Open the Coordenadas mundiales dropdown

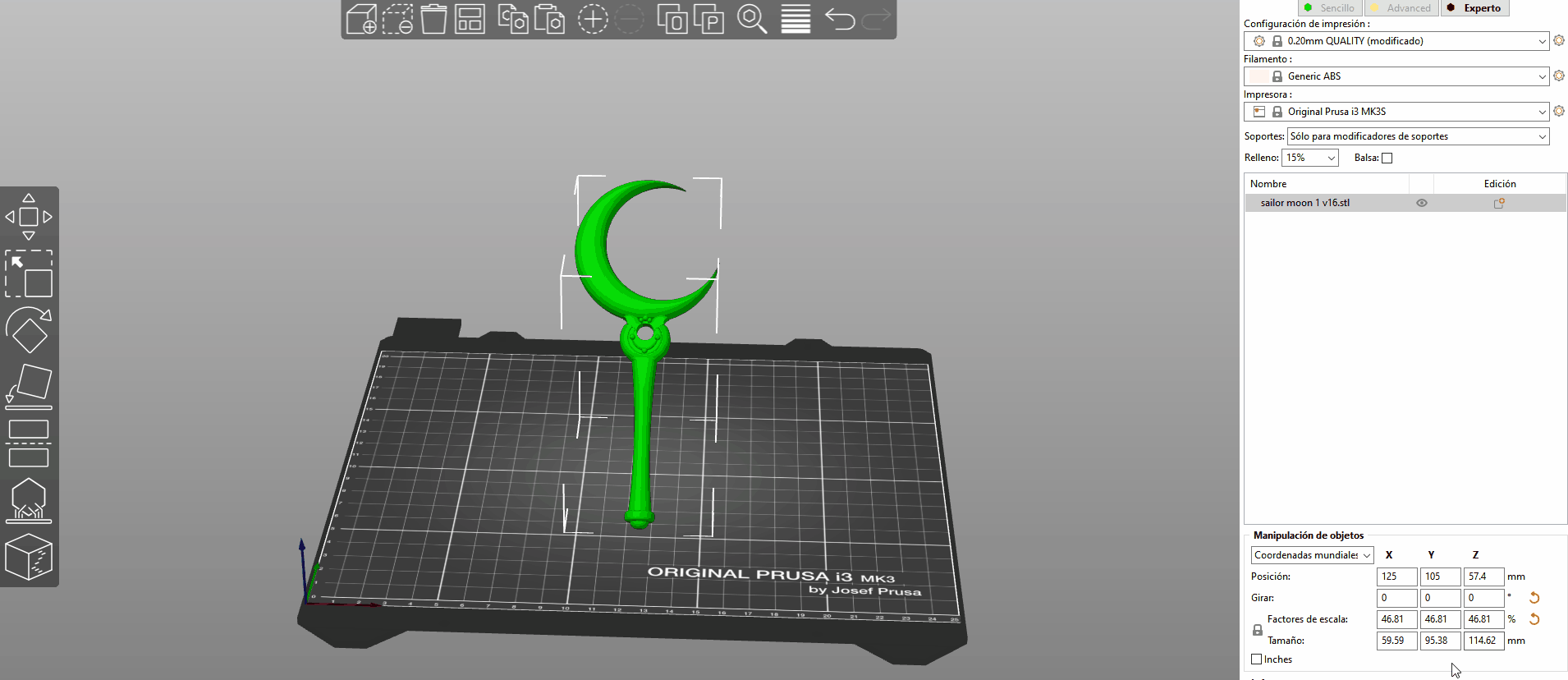(x=1312, y=555)
